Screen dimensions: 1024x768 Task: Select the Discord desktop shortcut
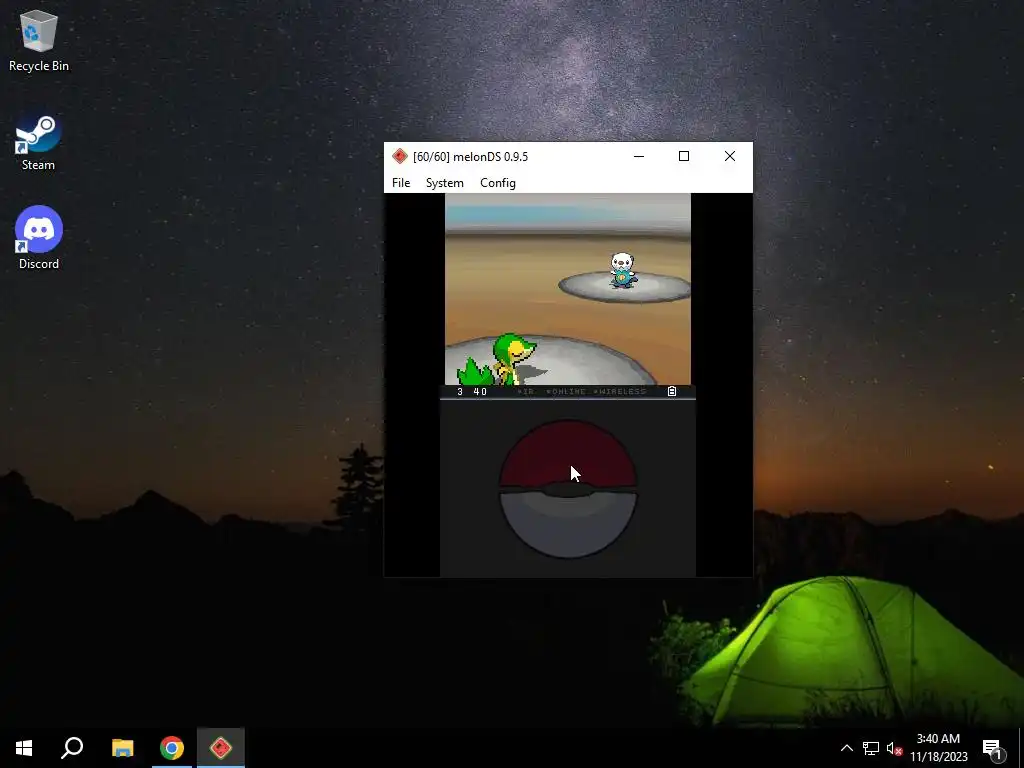tap(39, 238)
